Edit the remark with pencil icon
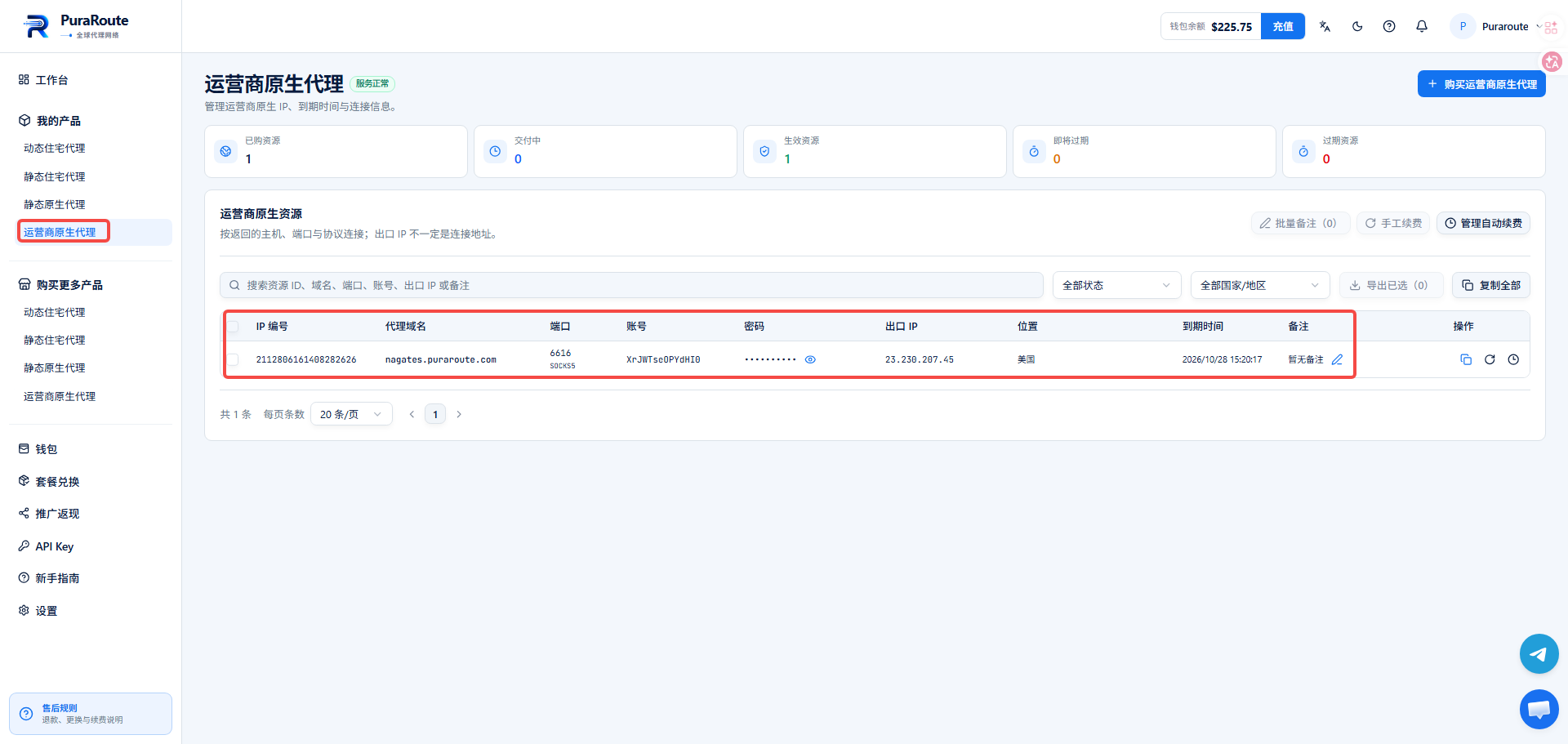Screen dimensions: 1568x744 [x=1337, y=359]
